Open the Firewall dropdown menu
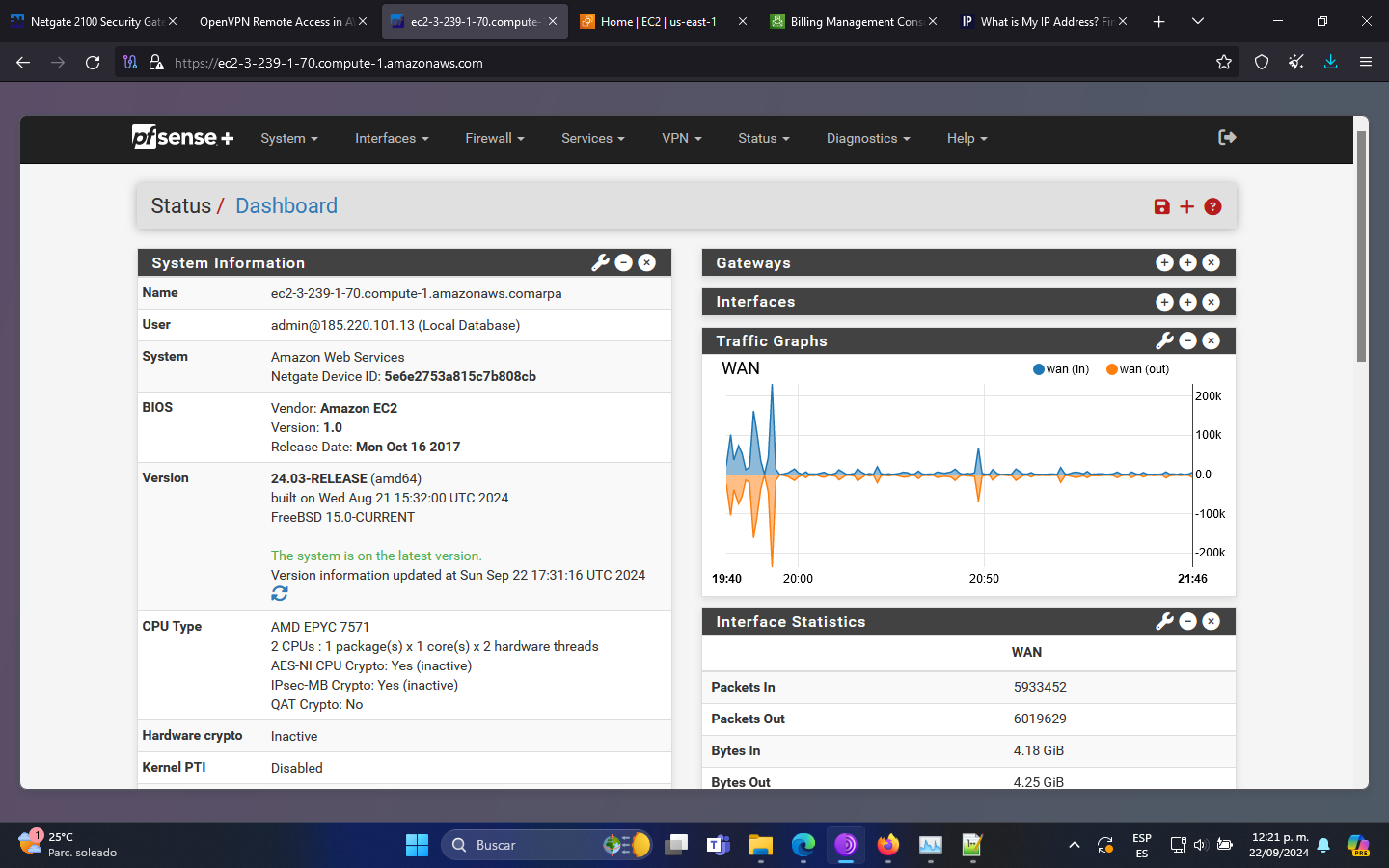This screenshot has width=1389, height=868. tap(495, 138)
